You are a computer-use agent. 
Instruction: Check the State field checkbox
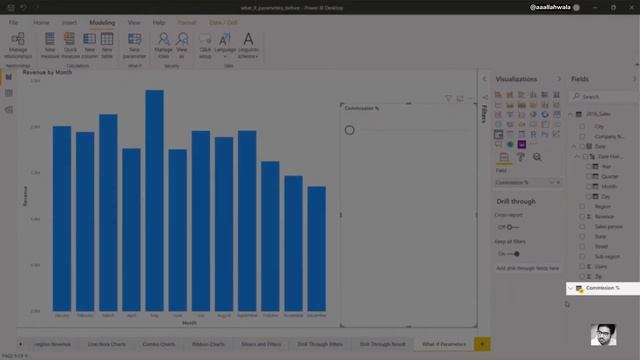tap(582, 237)
